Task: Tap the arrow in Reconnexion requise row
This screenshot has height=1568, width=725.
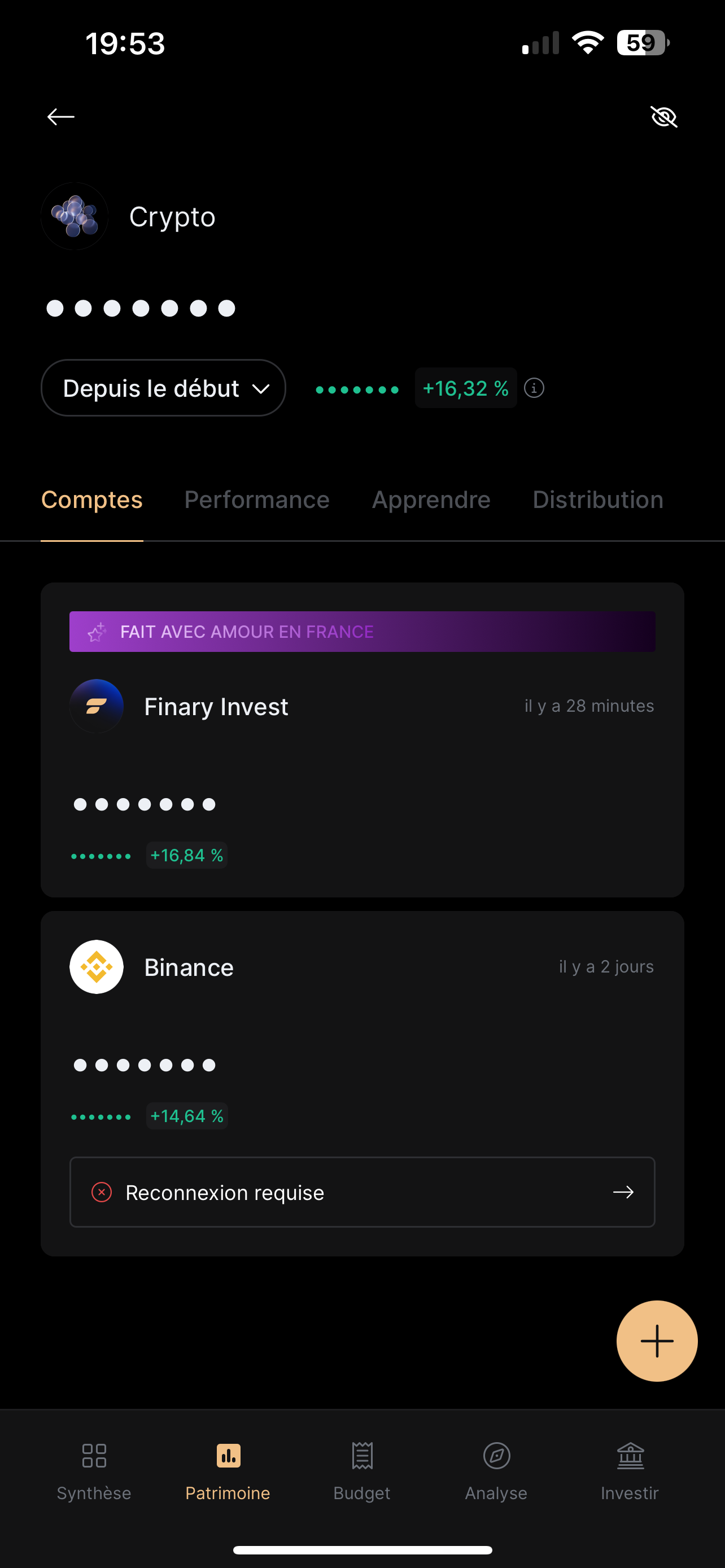Action: (x=623, y=1192)
